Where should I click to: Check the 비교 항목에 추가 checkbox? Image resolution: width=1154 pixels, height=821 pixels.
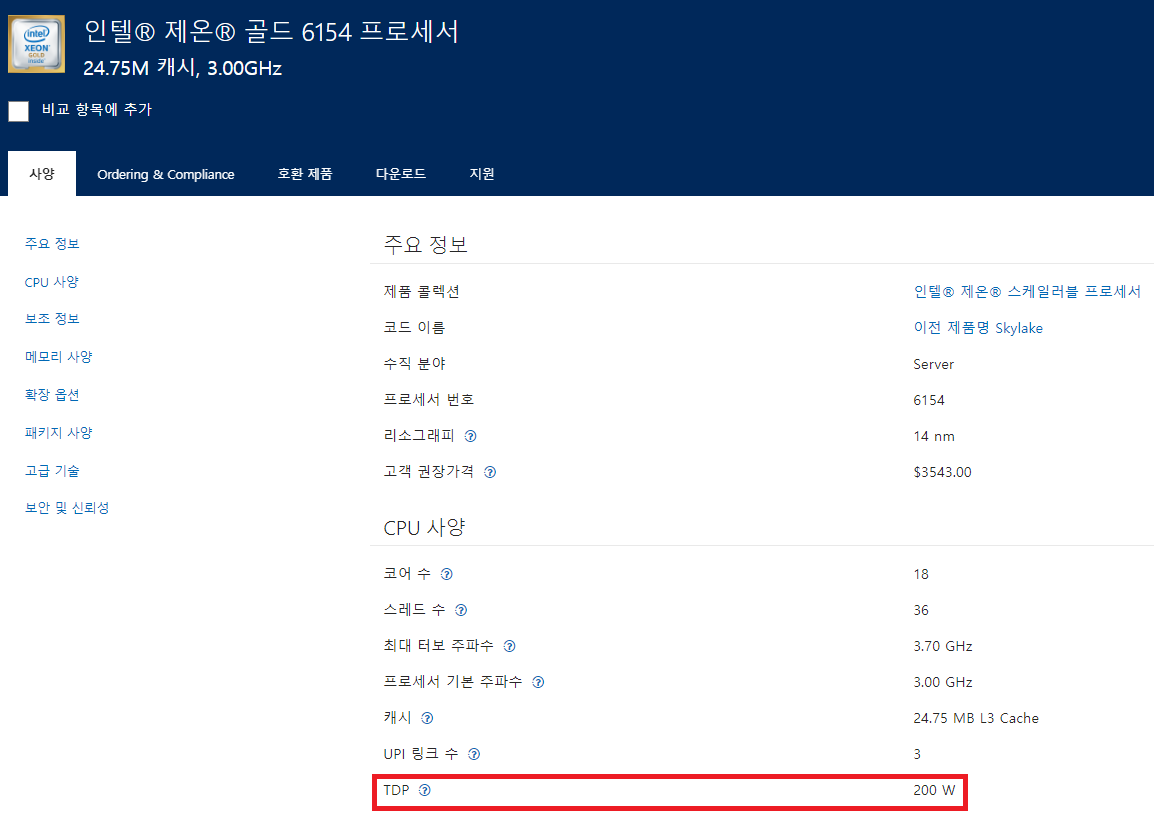[x=19, y=111]
